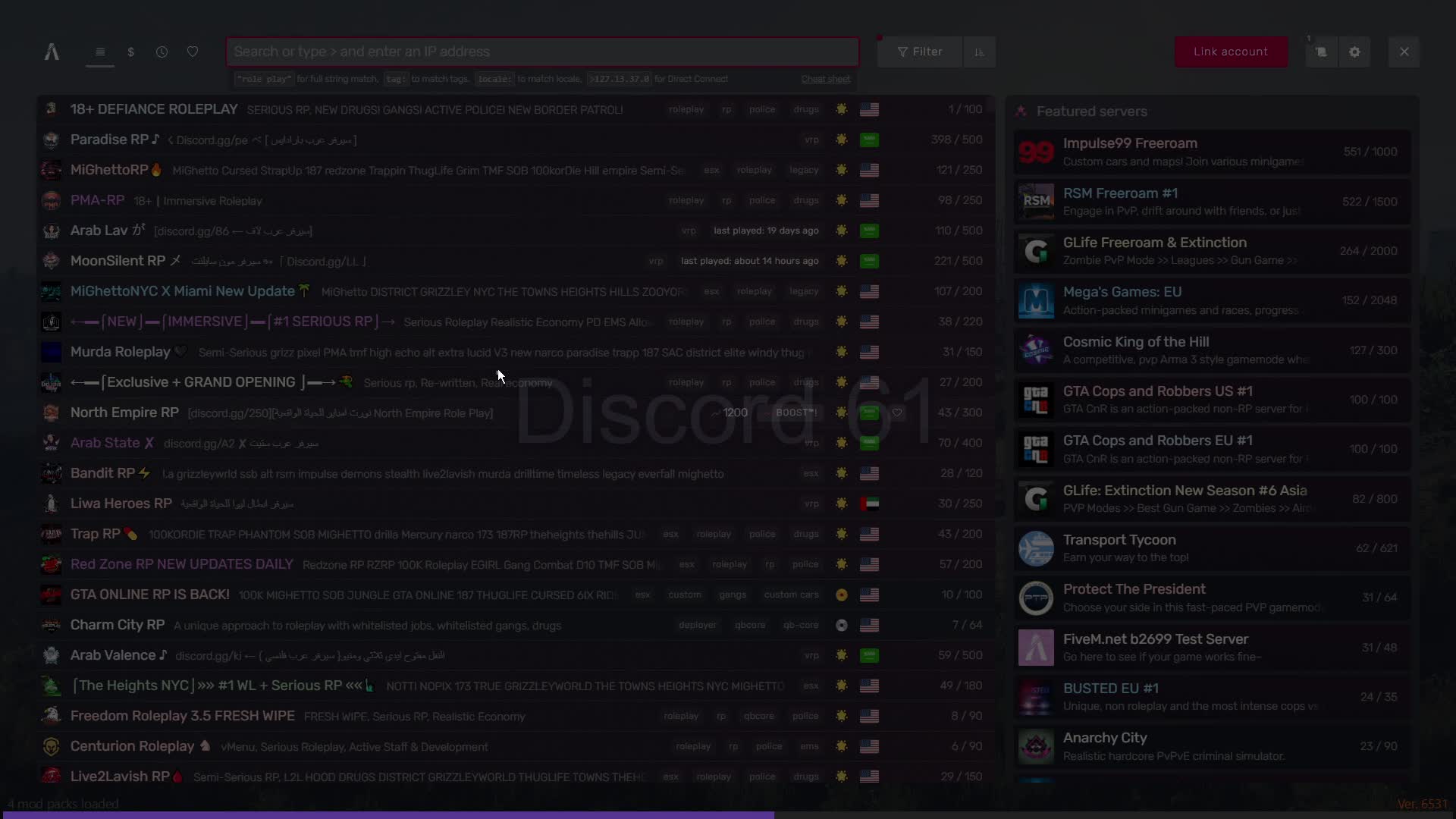Click the sort icon next to the Filter button
Screen dimensions: 1456x819
click(x=979, y=52)
